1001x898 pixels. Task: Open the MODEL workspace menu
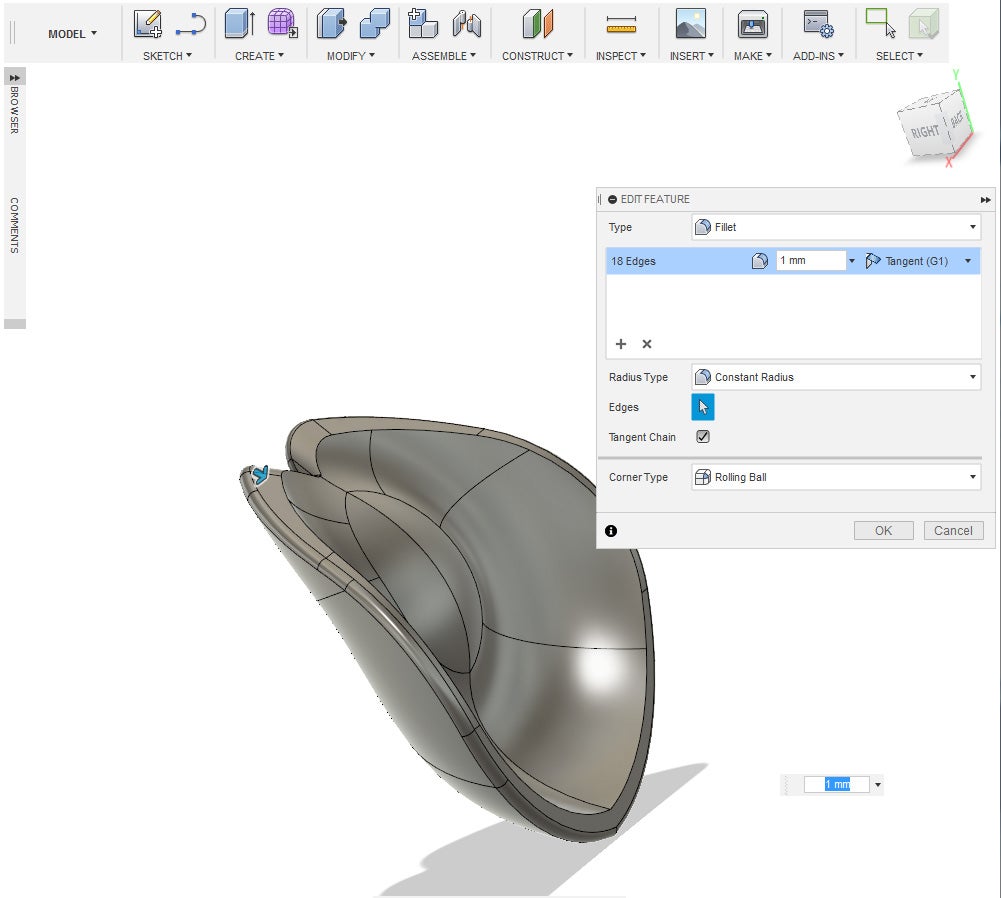coord(72,34)
